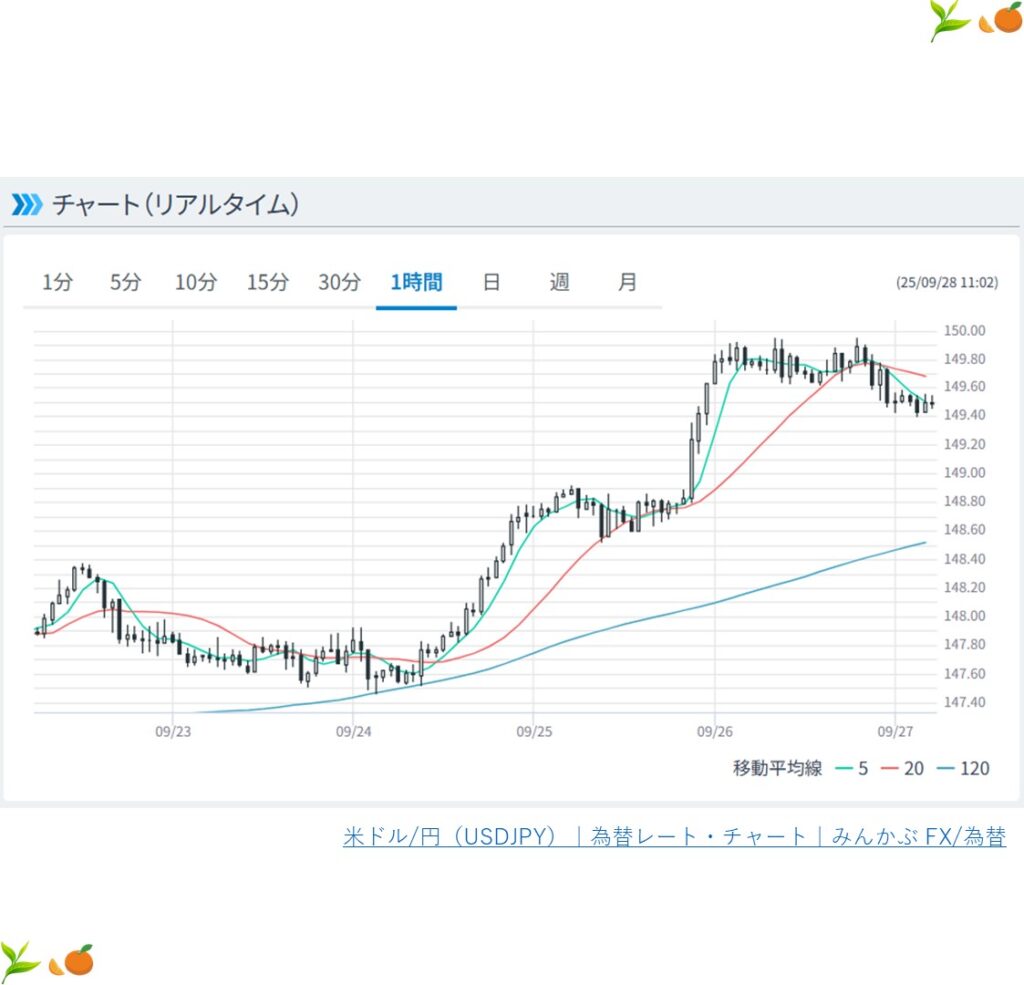The width and height of the screenshot is (1024, 985).
Task: Open the monthly 月 chart tab
Action: 627,282
